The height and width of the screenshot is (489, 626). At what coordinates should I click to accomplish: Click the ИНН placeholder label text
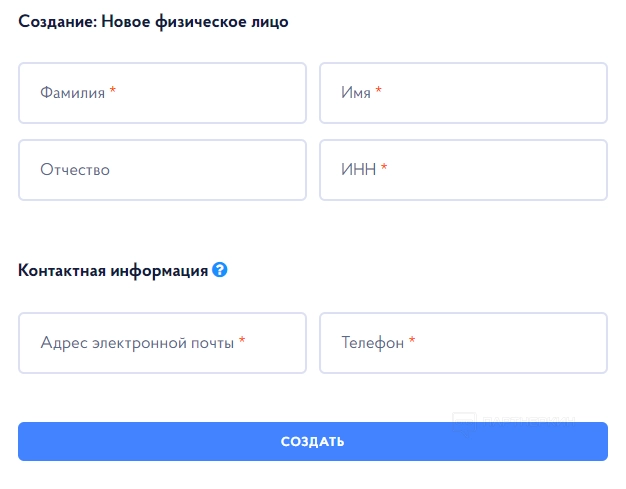(359, 170)
